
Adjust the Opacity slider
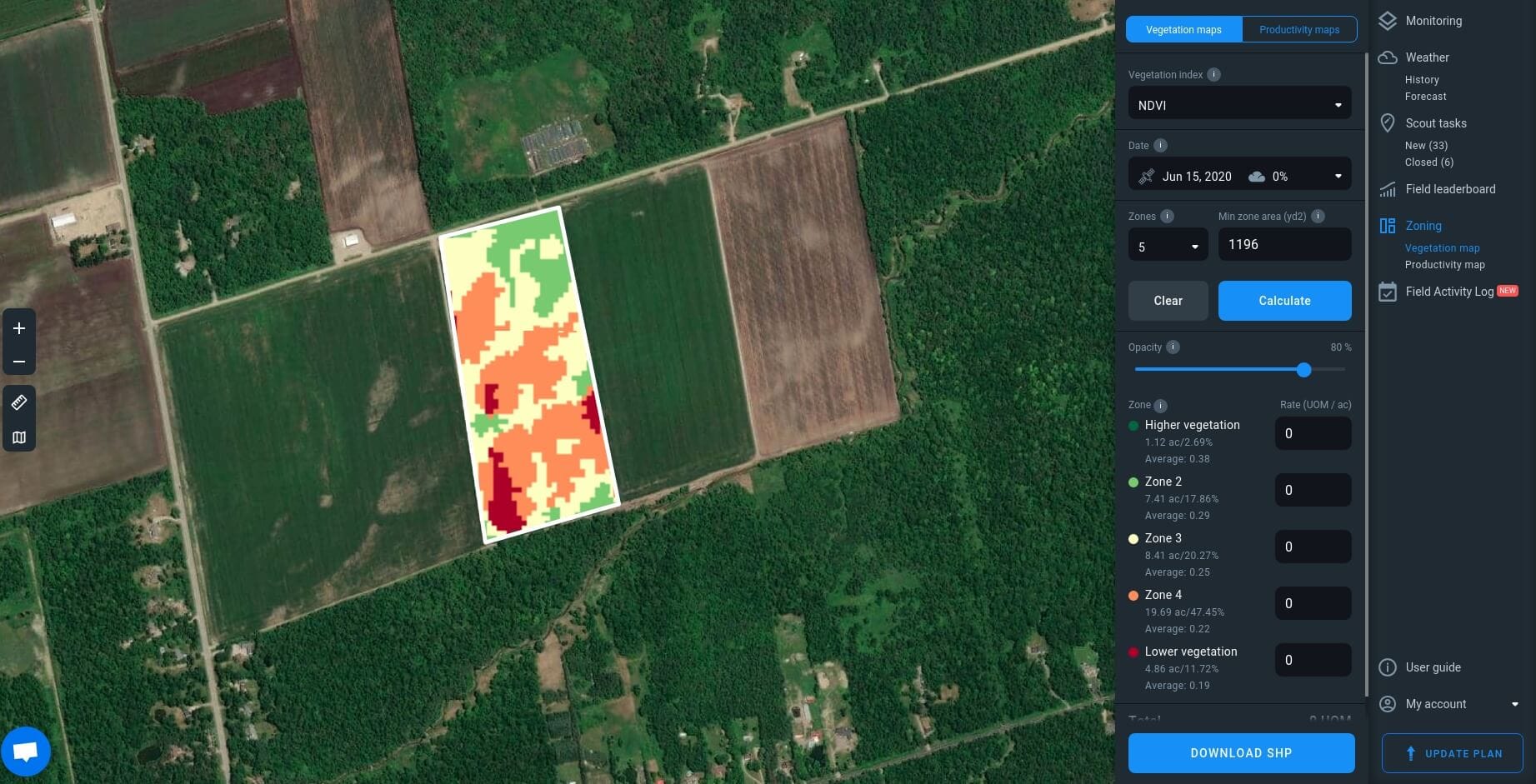point(1303,370)
